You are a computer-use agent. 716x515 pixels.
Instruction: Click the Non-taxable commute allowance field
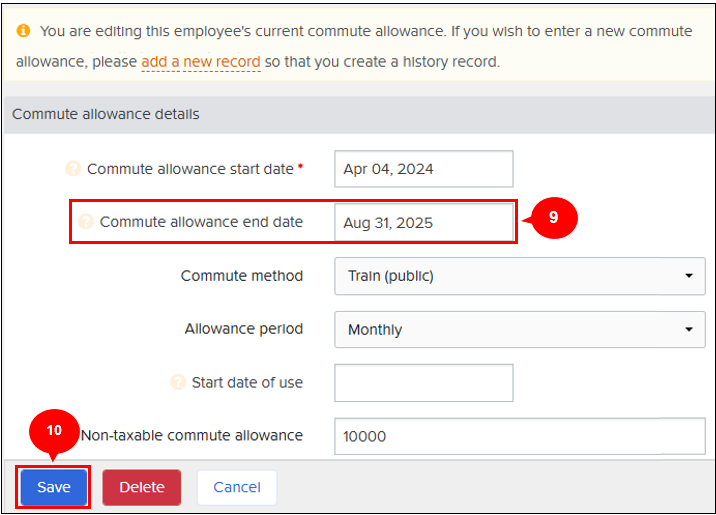(x=520, y=436)
